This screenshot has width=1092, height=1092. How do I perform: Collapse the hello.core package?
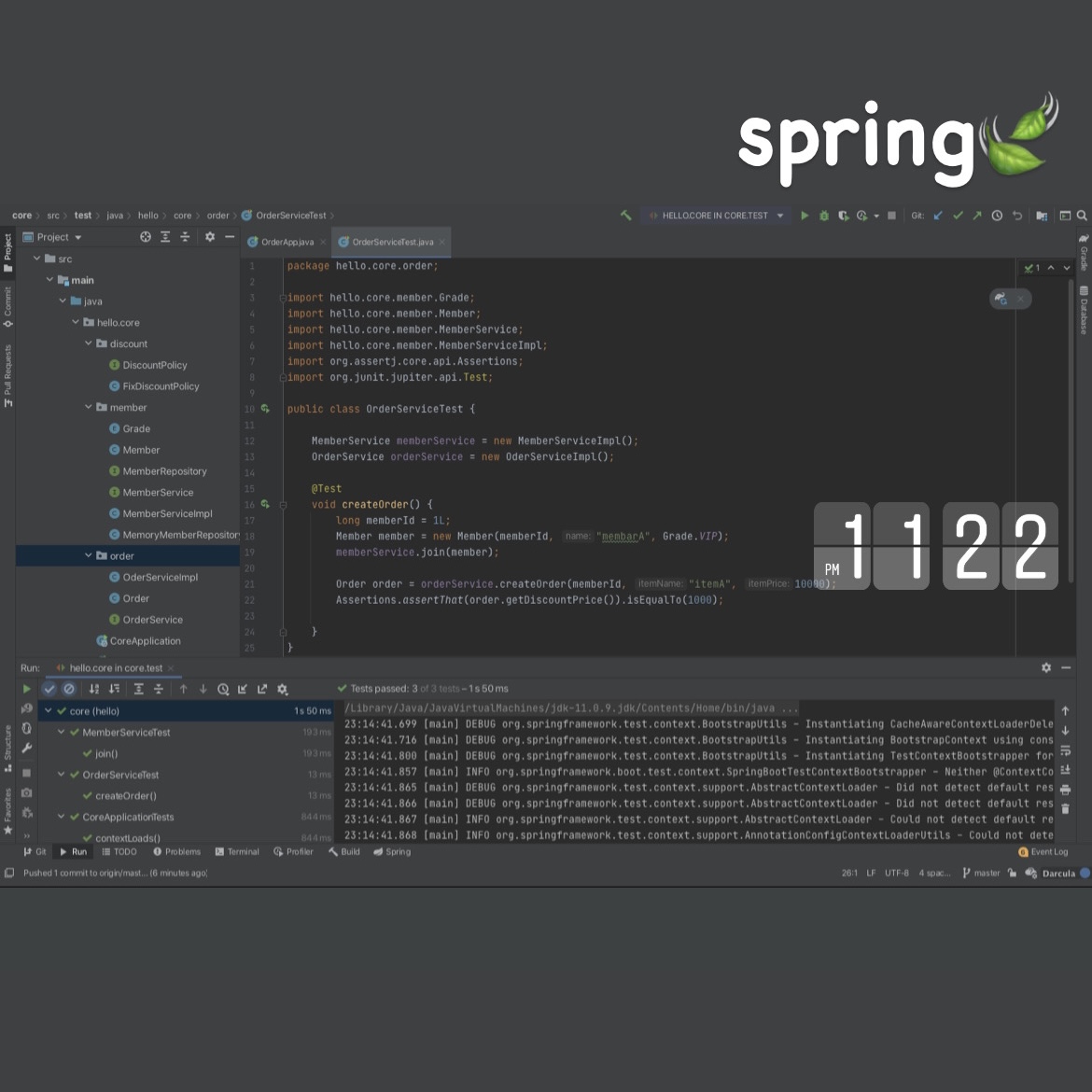(x=76, y=322)
